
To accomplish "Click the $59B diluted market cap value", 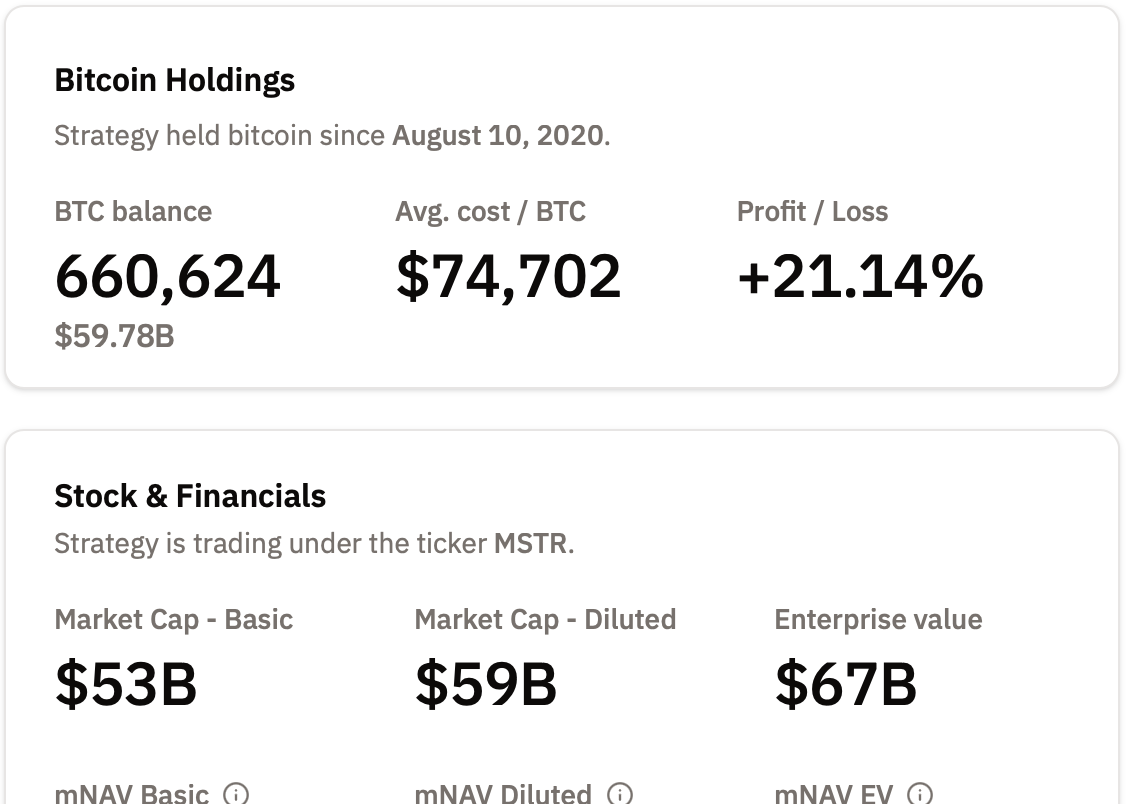I will [486, 684].
